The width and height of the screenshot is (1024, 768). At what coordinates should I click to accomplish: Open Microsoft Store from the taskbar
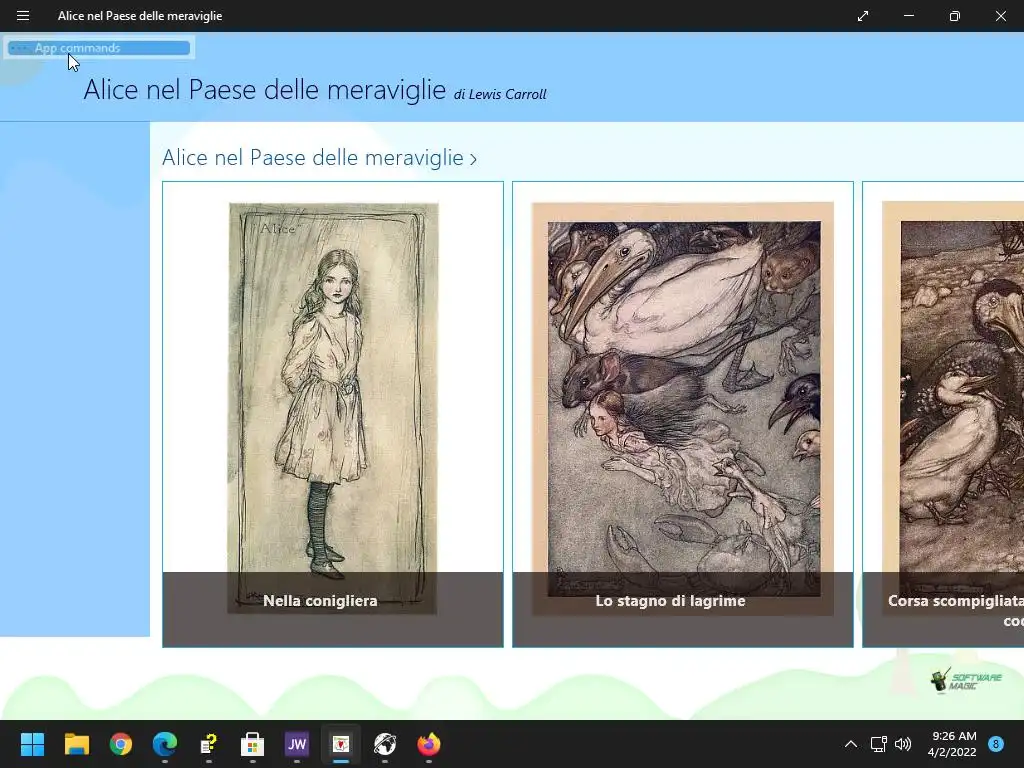point(253,744)
